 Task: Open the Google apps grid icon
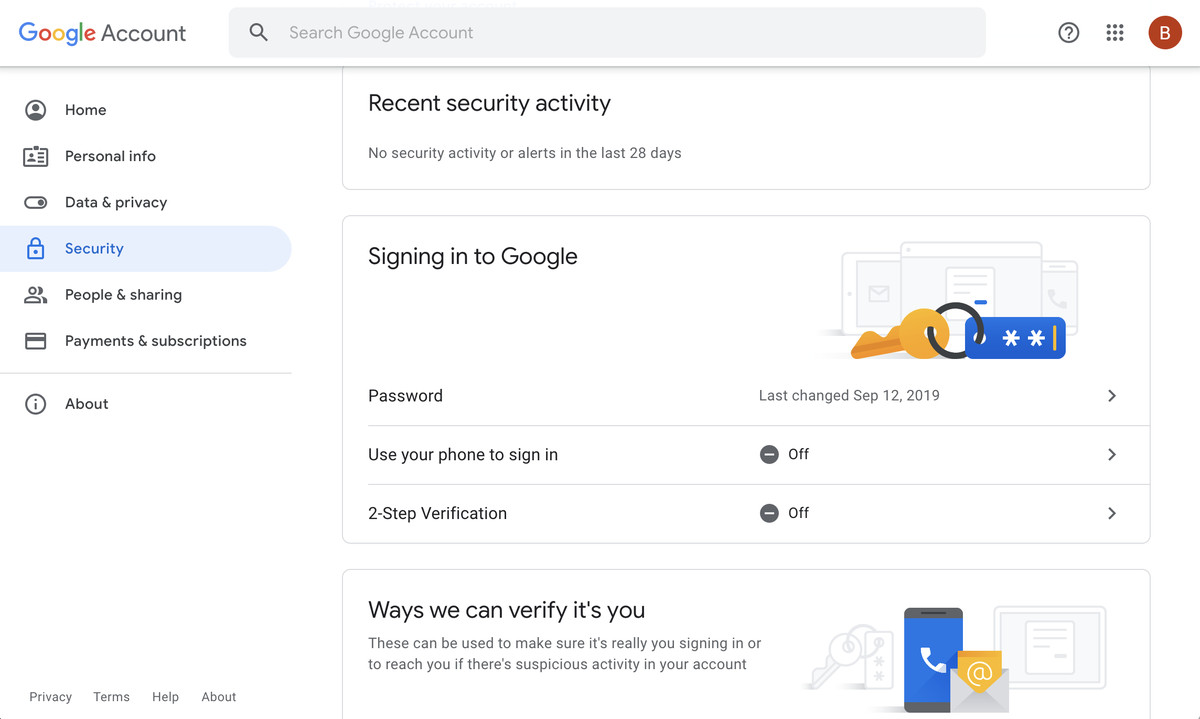coord(1115,33)
